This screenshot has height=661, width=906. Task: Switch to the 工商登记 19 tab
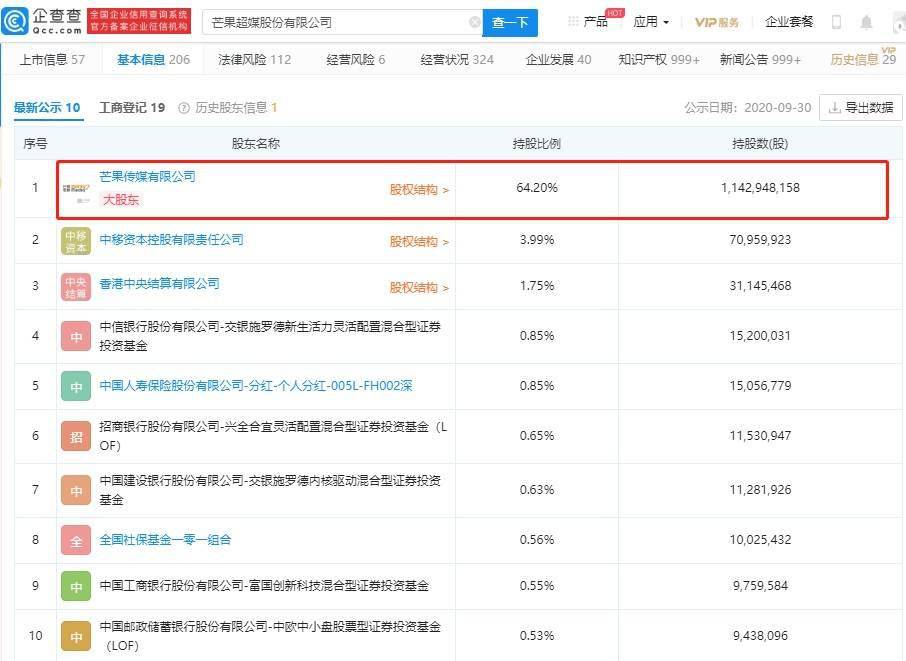(x=132, y=107)
